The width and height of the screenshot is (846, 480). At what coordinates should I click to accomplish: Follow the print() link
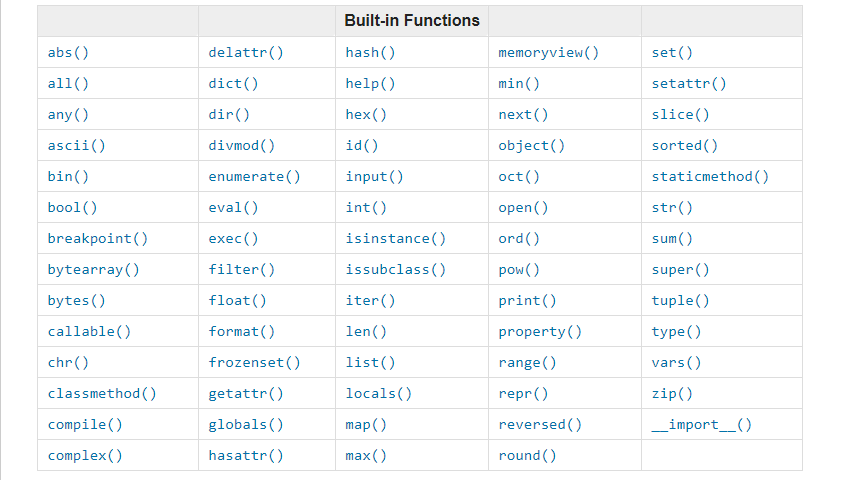pos(527,300)
